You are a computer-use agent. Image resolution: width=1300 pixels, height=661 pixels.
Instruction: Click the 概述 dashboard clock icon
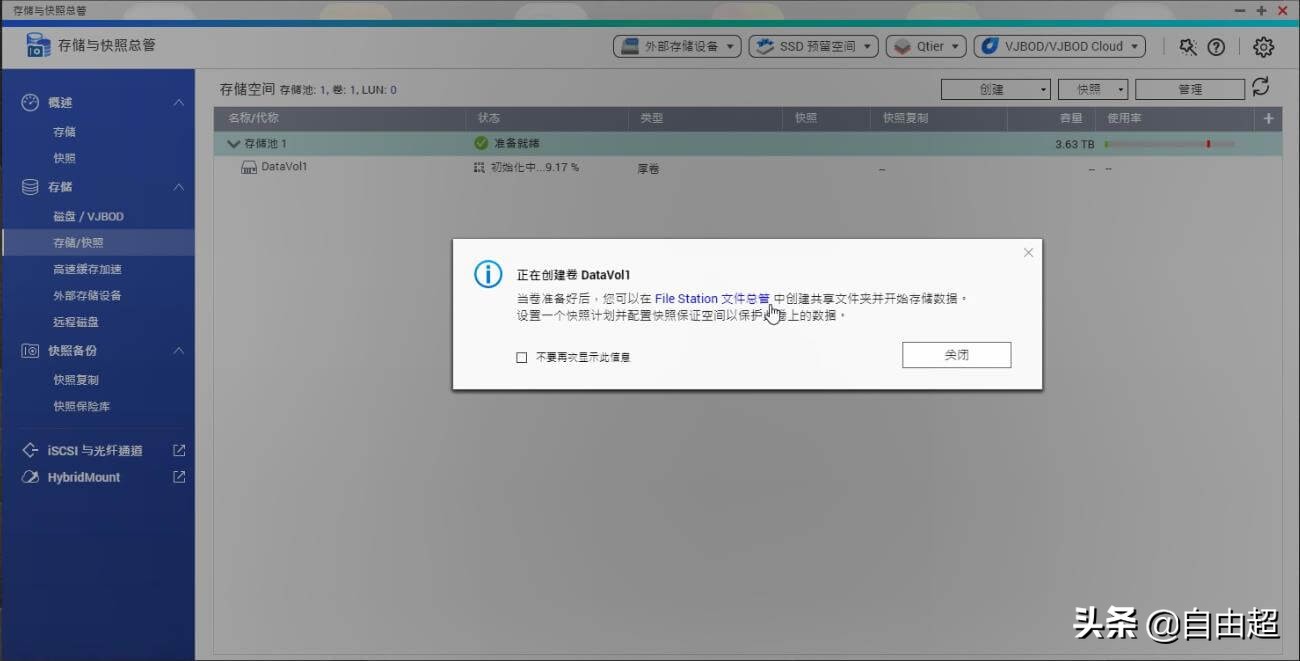tap(30, 102)
